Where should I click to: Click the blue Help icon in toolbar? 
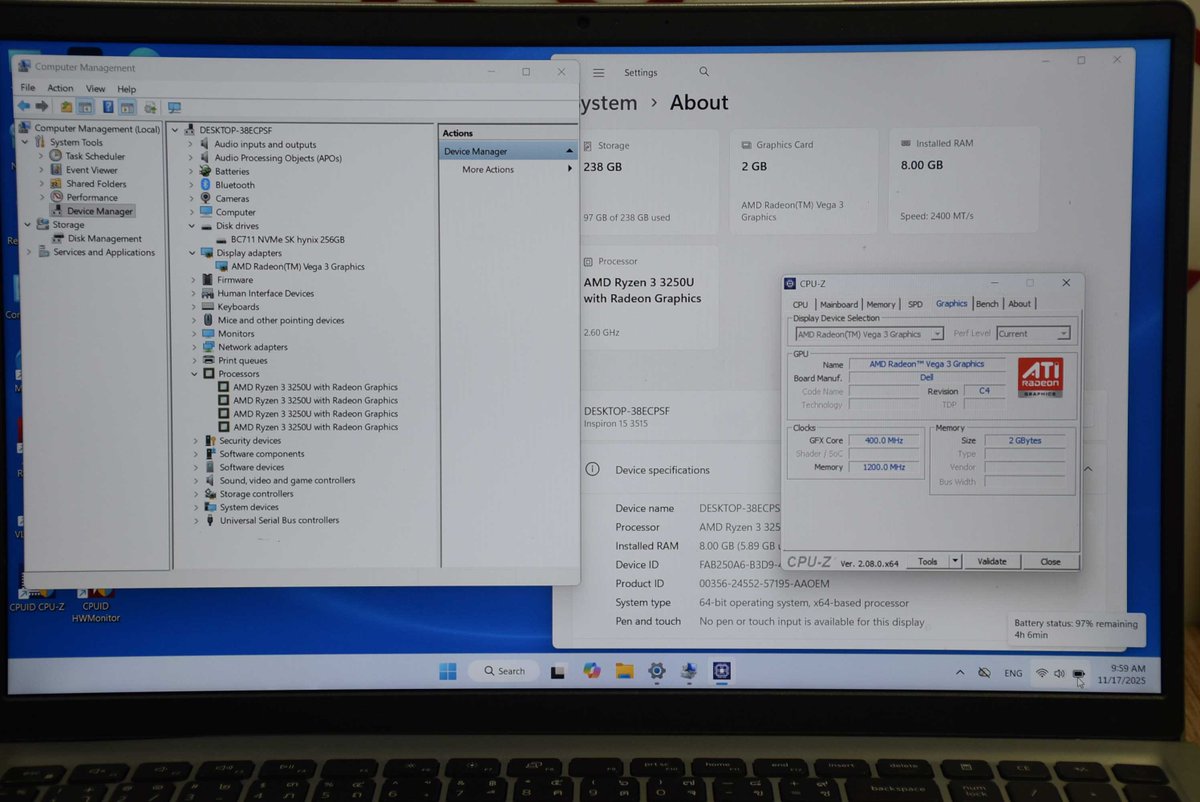[108, 107]
